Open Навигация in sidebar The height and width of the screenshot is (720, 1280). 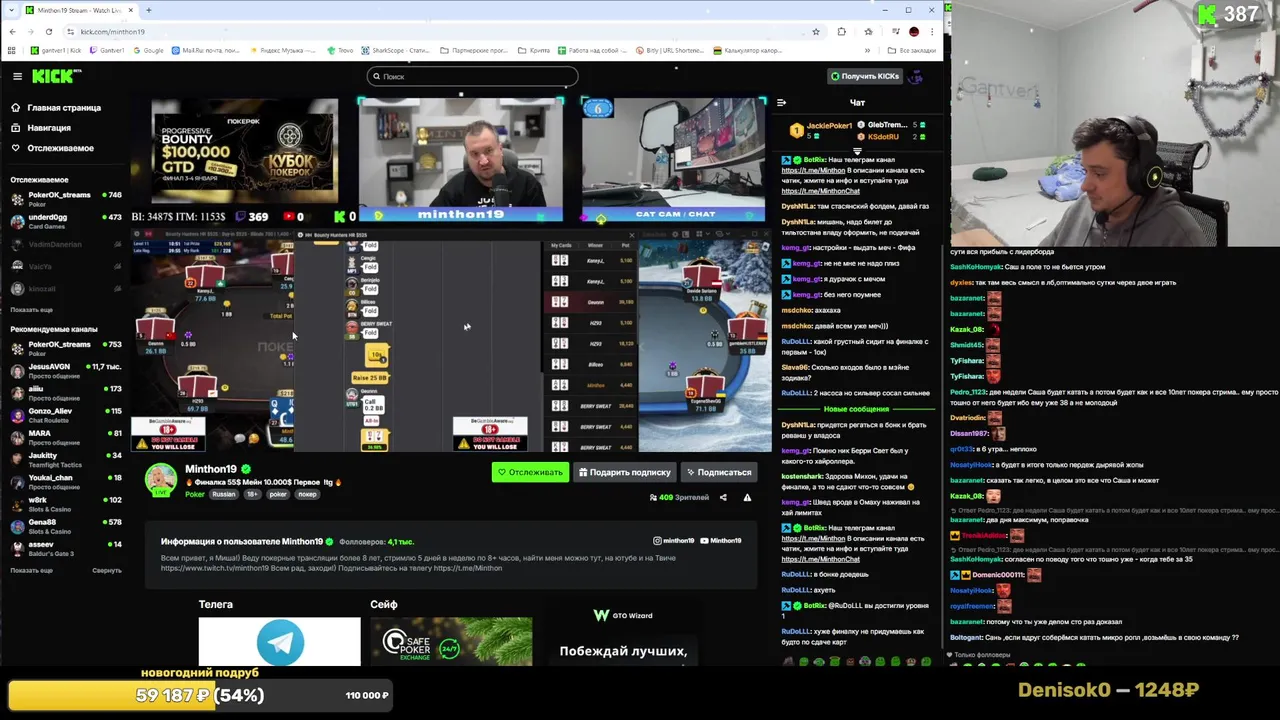pyautogui.click(x=41, y=128)
